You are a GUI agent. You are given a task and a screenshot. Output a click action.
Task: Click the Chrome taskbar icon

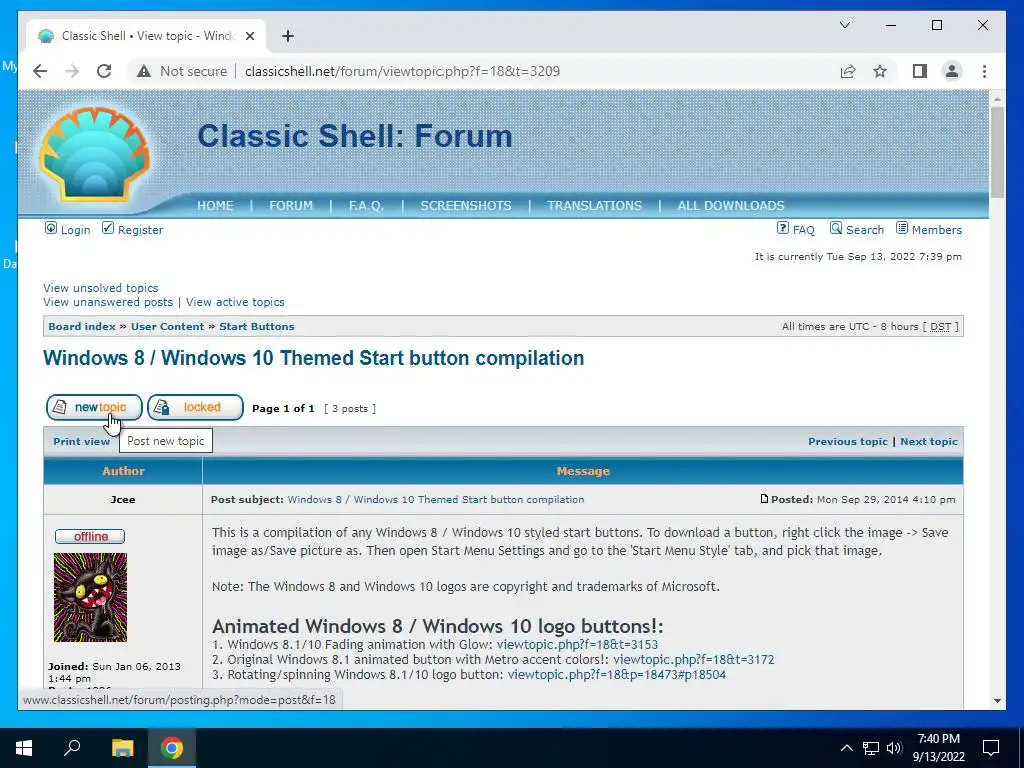pyautogui.click(x=172, y=748)
